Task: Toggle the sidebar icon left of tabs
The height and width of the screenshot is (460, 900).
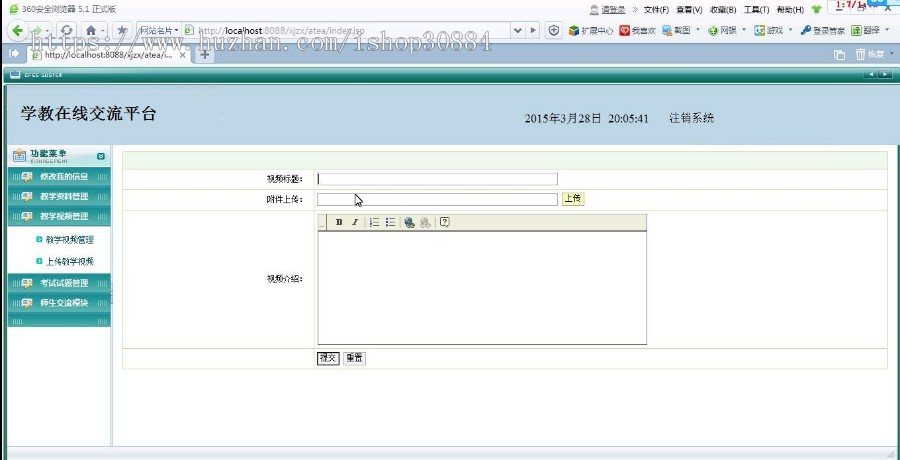Action: 14,53
